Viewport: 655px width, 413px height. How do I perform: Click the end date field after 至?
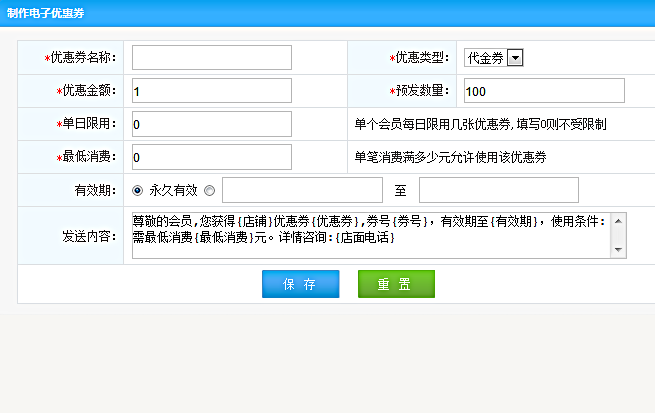[x=498, y=190]
